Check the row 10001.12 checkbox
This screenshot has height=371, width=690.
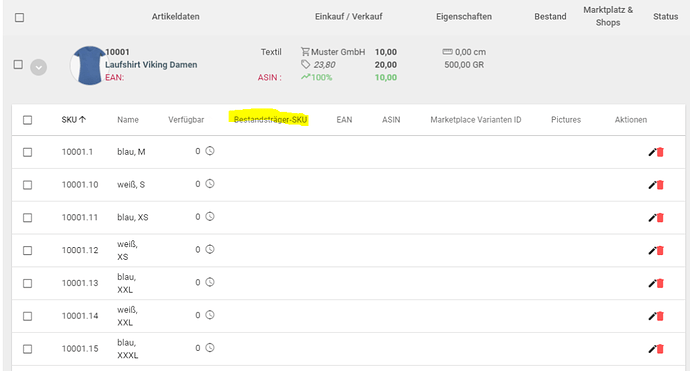pos(27,250)
